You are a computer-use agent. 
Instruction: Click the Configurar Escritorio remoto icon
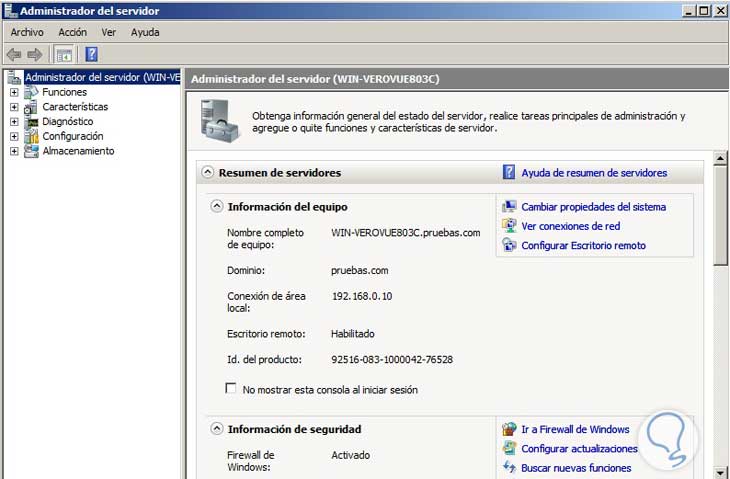[509, 245]
